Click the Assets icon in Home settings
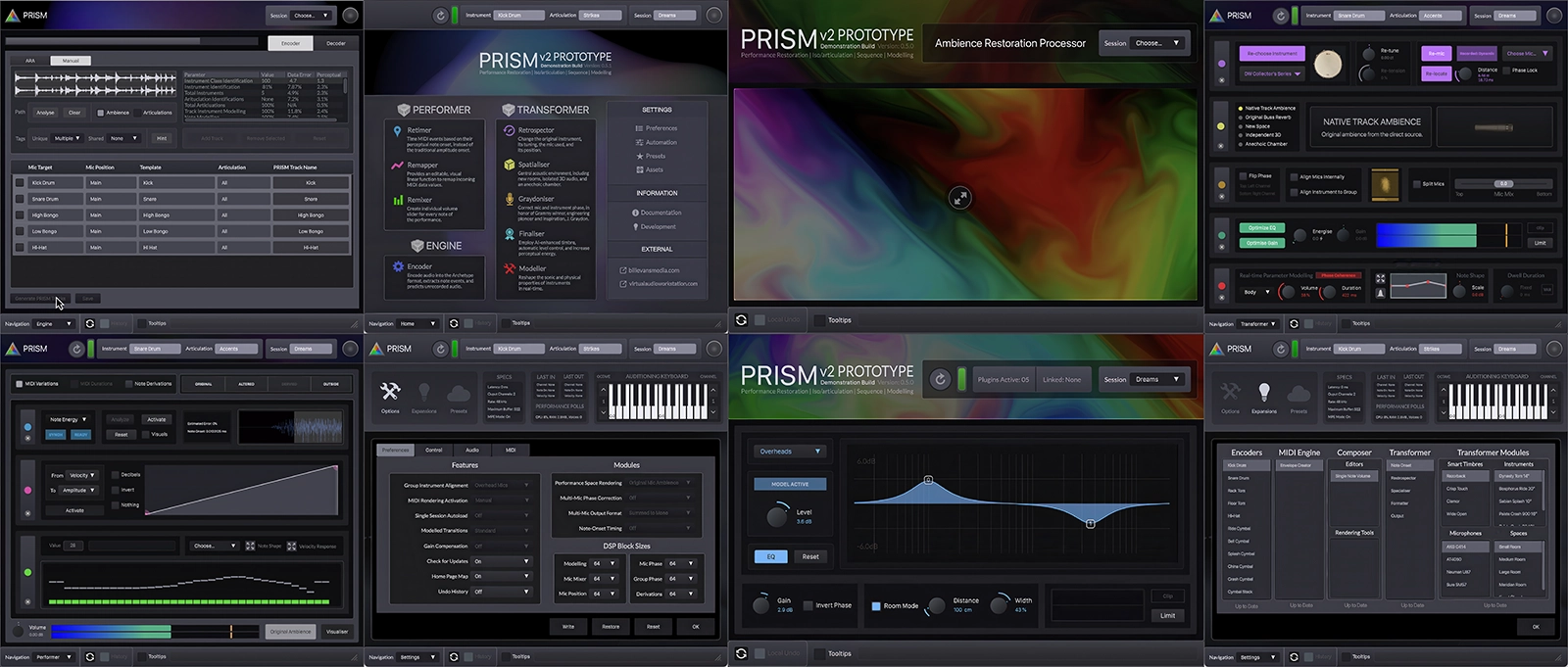The height and width of the screenshot is (667, 1568). [639, 169]
